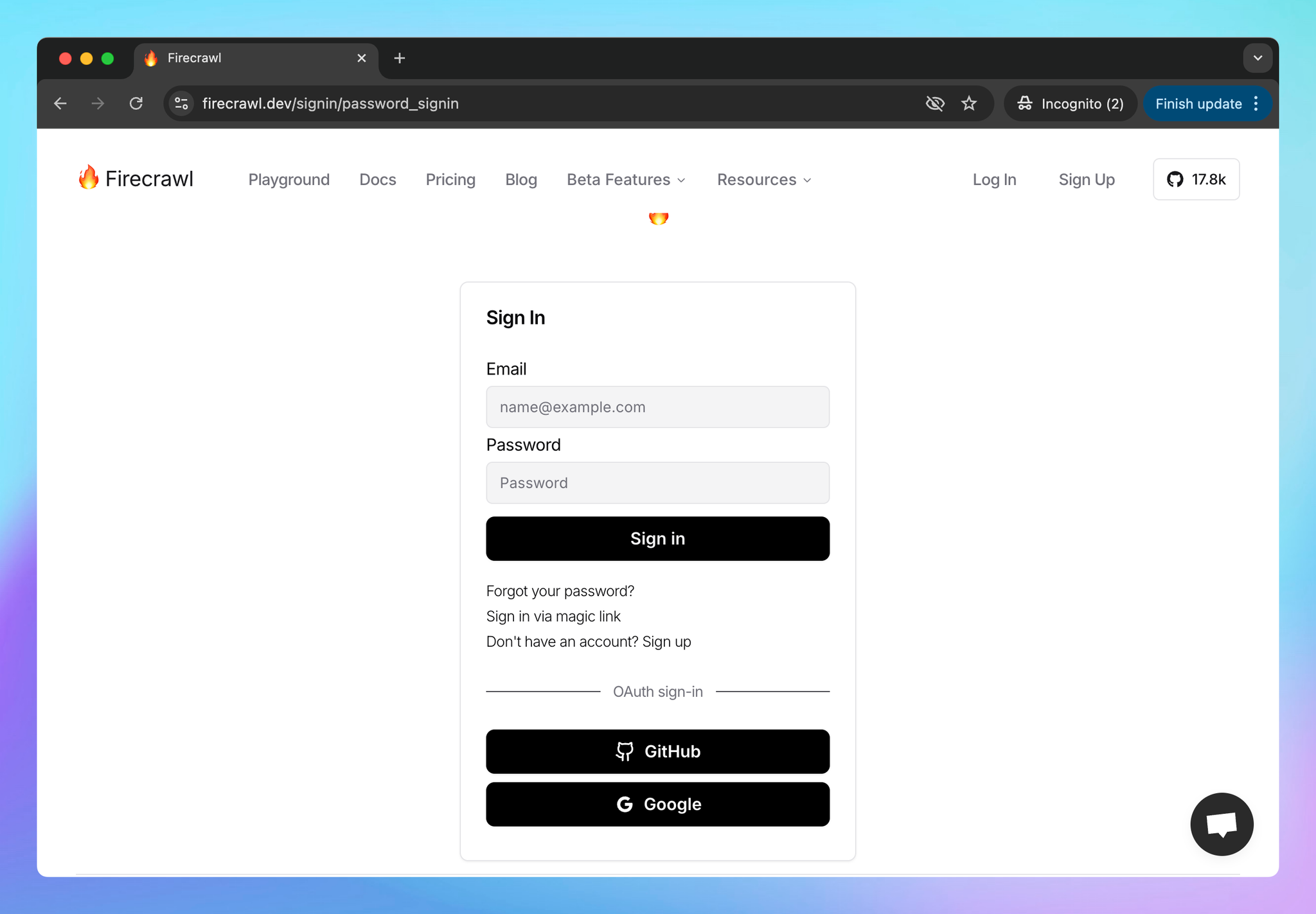Open the Docs nav link
Screen dimensions: 1316x914
378,179
